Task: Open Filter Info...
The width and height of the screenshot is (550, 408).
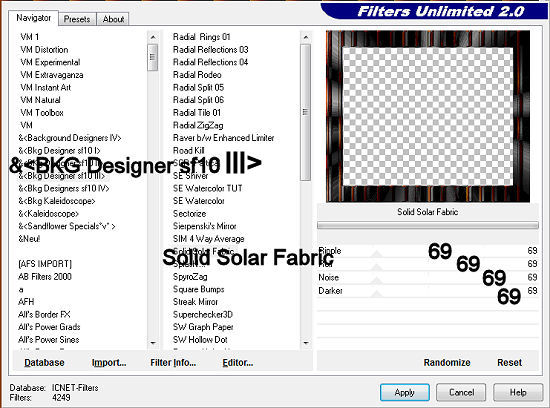Action: coord(173,362)
